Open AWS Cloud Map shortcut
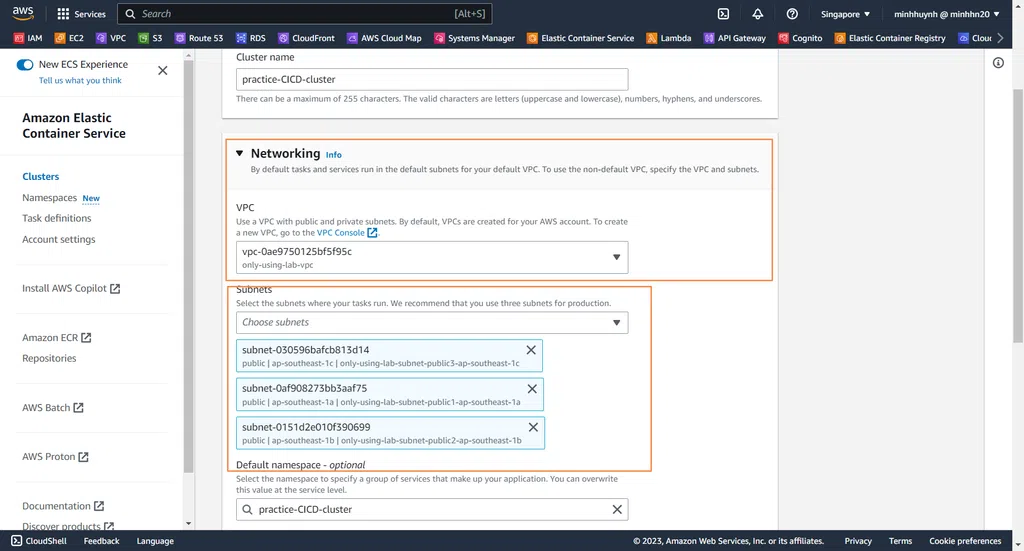1024x551 pixels. coord(384,38)
